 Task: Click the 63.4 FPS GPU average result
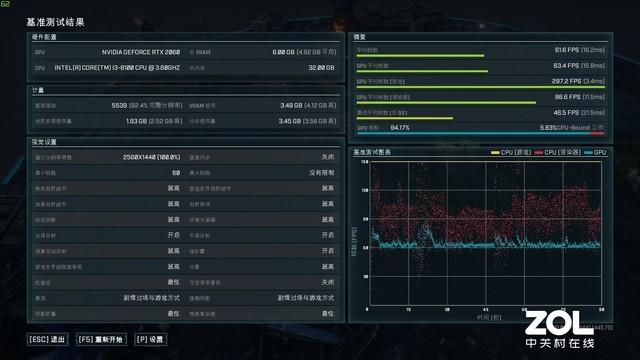click(566, 65)
